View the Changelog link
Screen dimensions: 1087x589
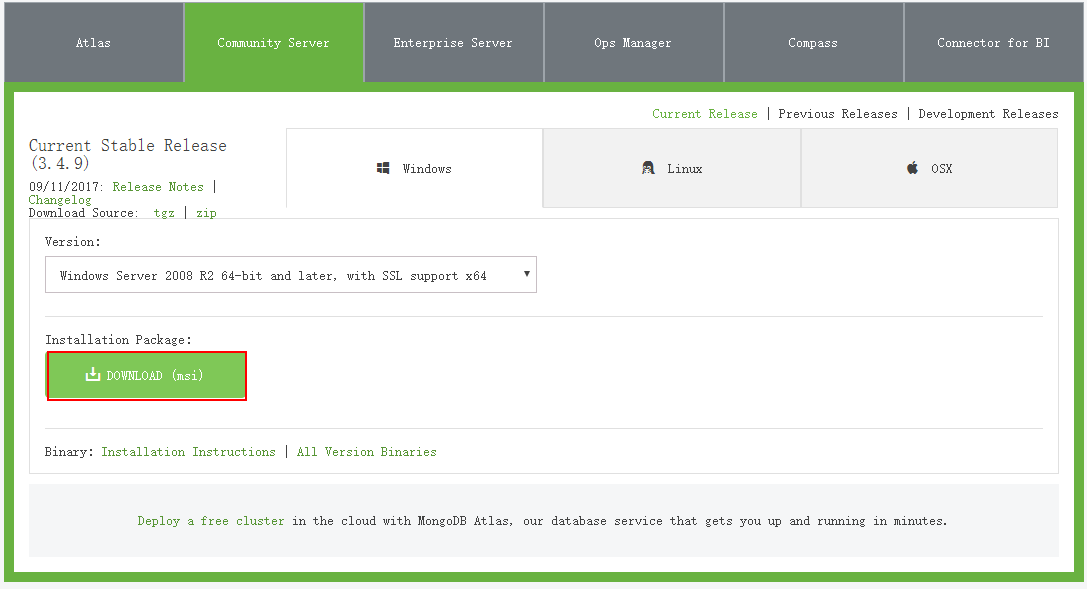tap(60, 200)
